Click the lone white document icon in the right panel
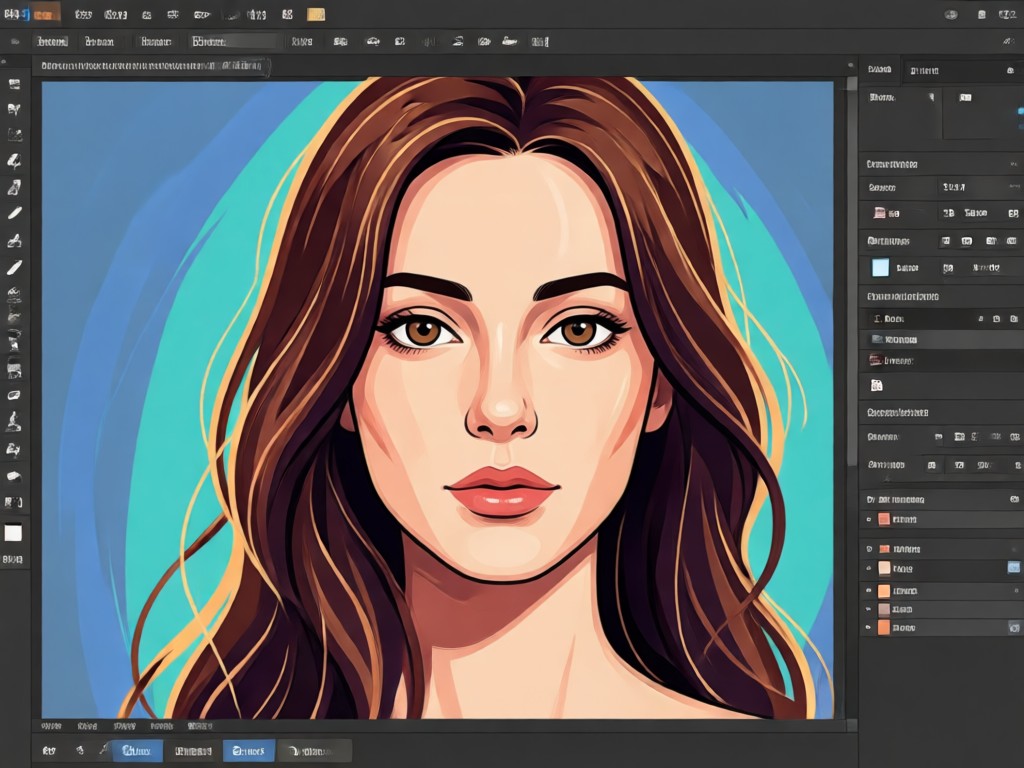Viewport: 1024px width, 768px height. pos(876,385)
